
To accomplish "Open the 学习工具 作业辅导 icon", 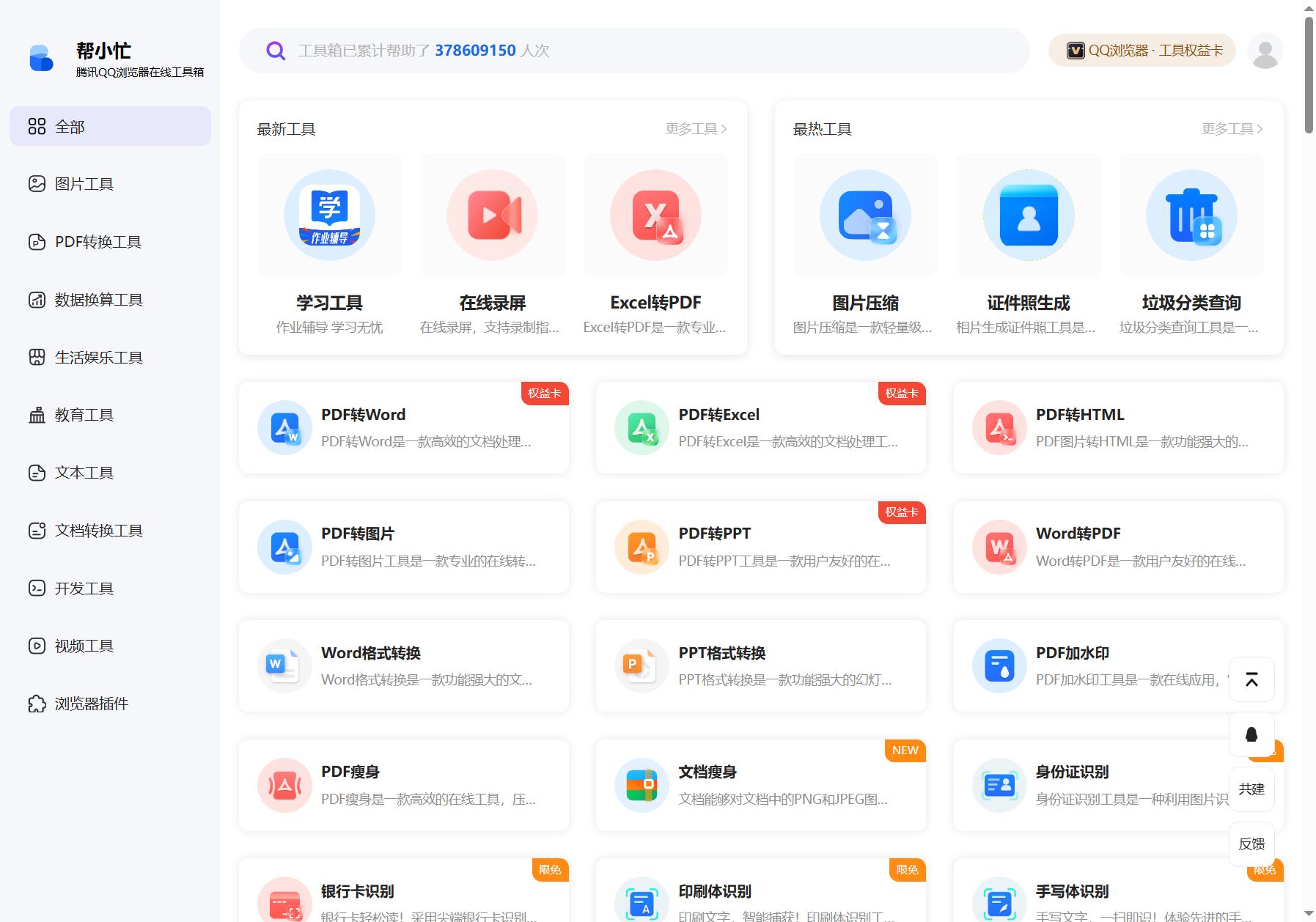I will [x=329, y=215].
